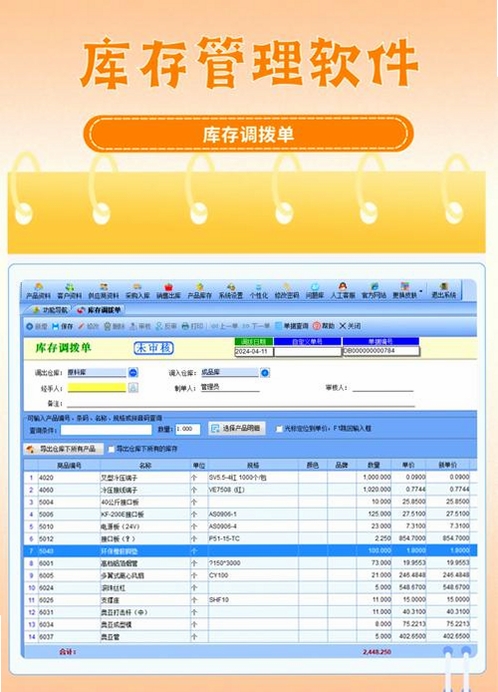Open 调出仓库 warehouse selector button
Image resolution: width=498 pixels, height=692 pixels.
tap(133, 372)
